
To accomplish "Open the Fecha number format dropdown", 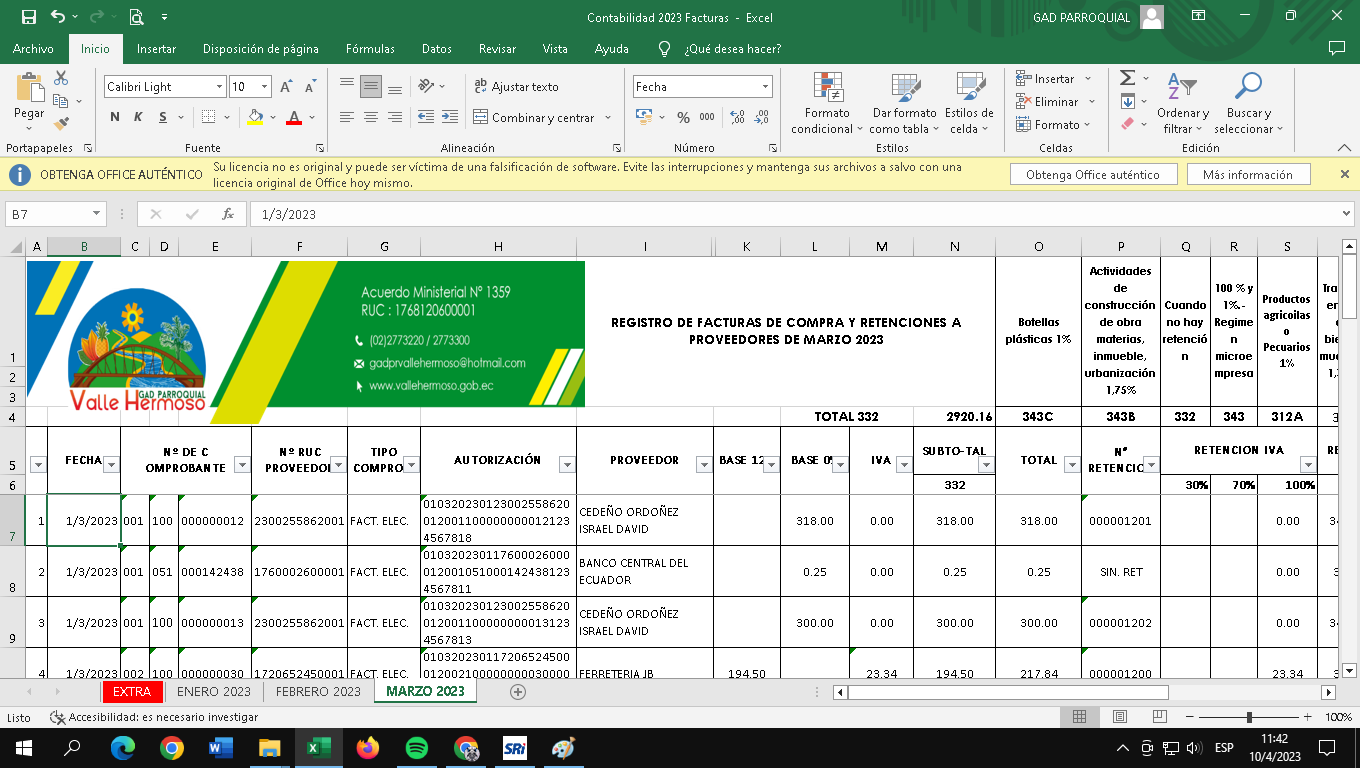I will tap(766, 87).
